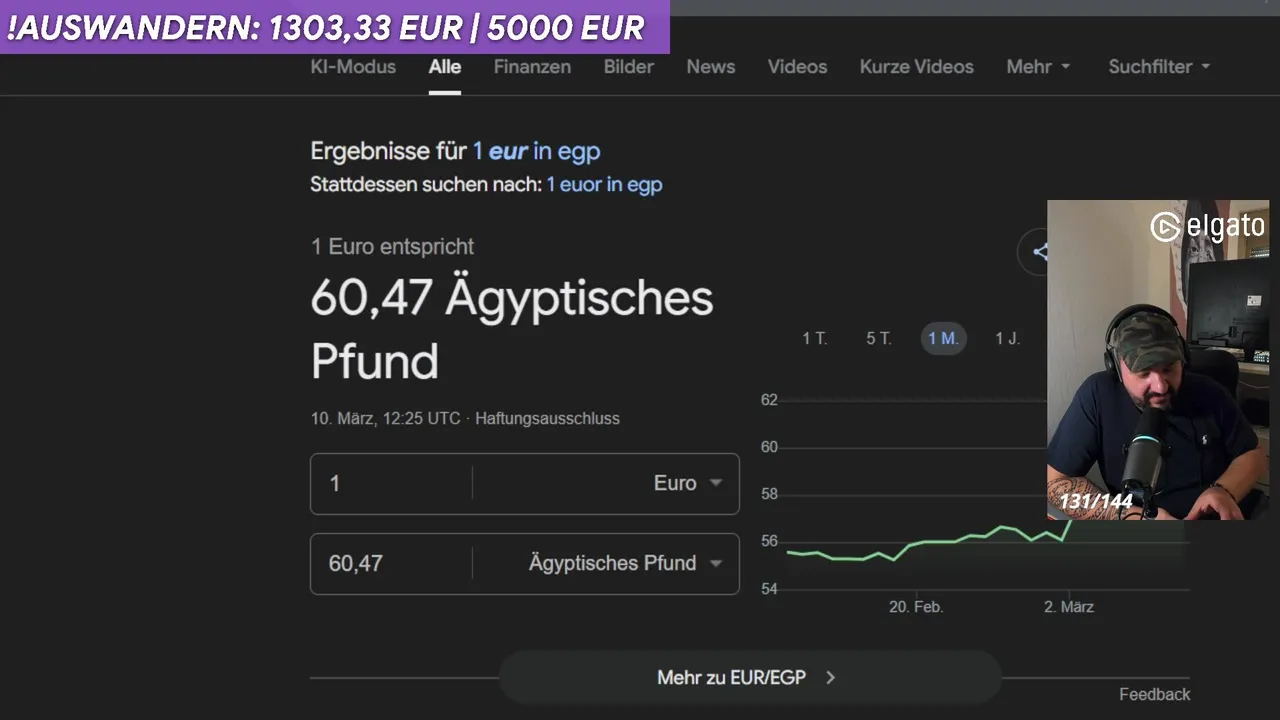Switch to the Finanzen tab
Image resolution: width=1280 pixels, height=720 pixels.
coord(532,67)
